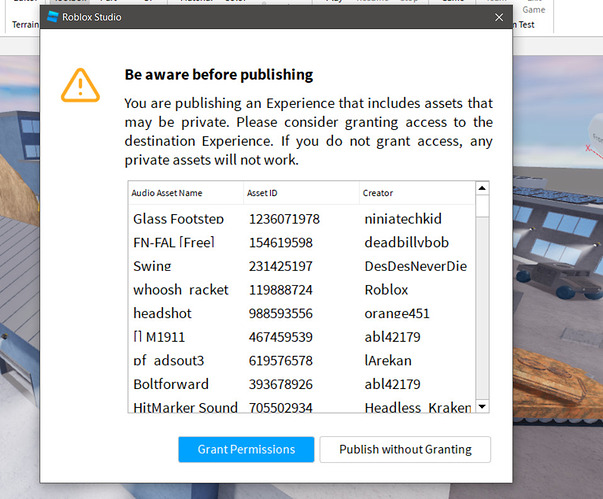
Task: Select the pf adsout3 asset name
Action: (169, 361)
